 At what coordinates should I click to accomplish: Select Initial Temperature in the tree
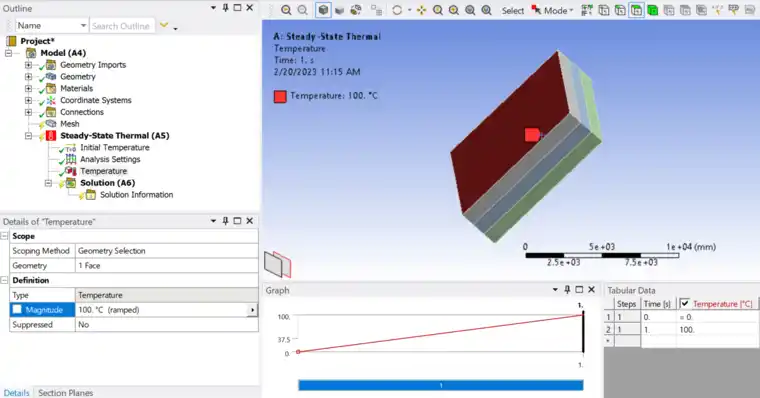tap(114, 147)
